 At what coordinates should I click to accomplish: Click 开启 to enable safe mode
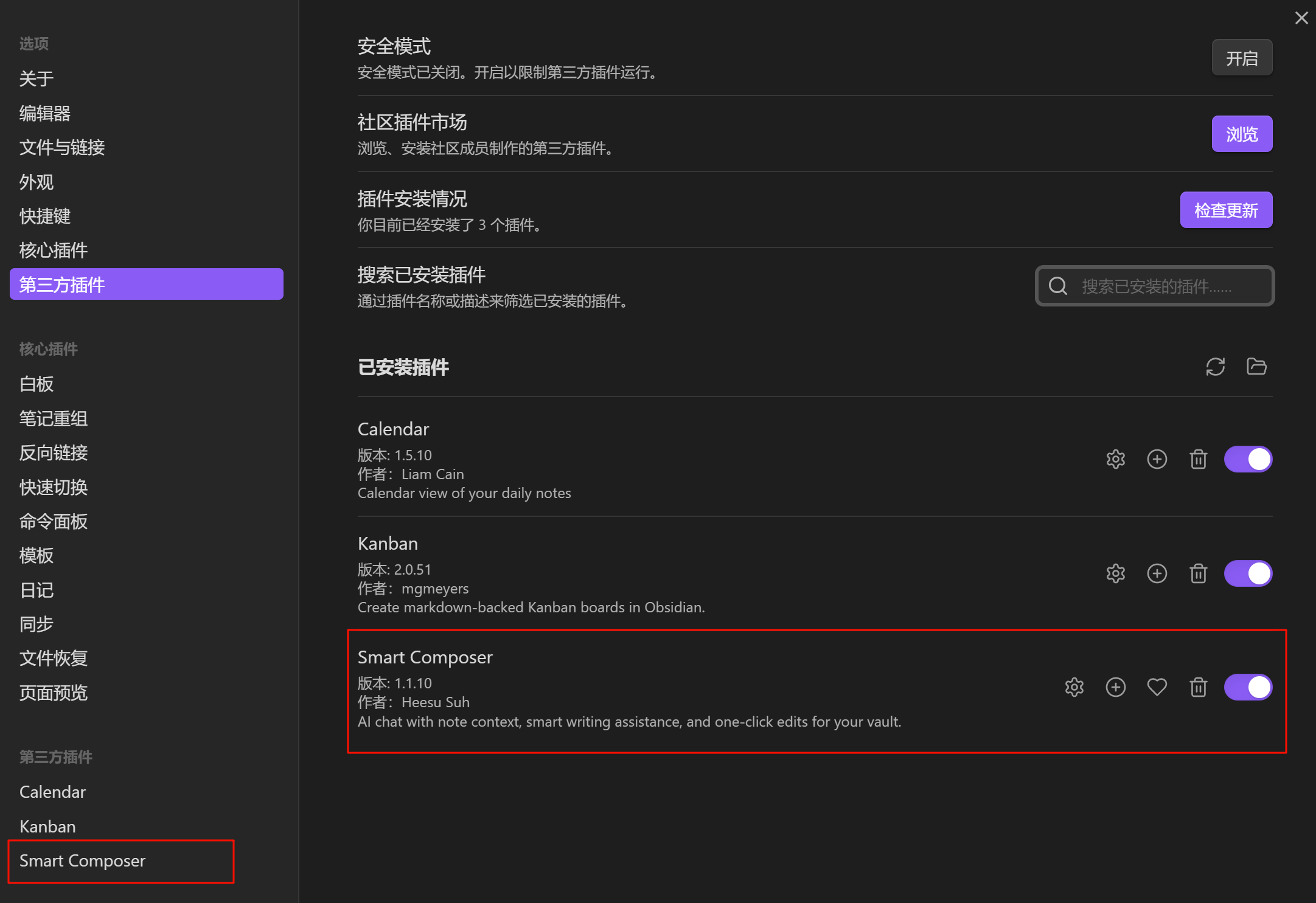1241,58
